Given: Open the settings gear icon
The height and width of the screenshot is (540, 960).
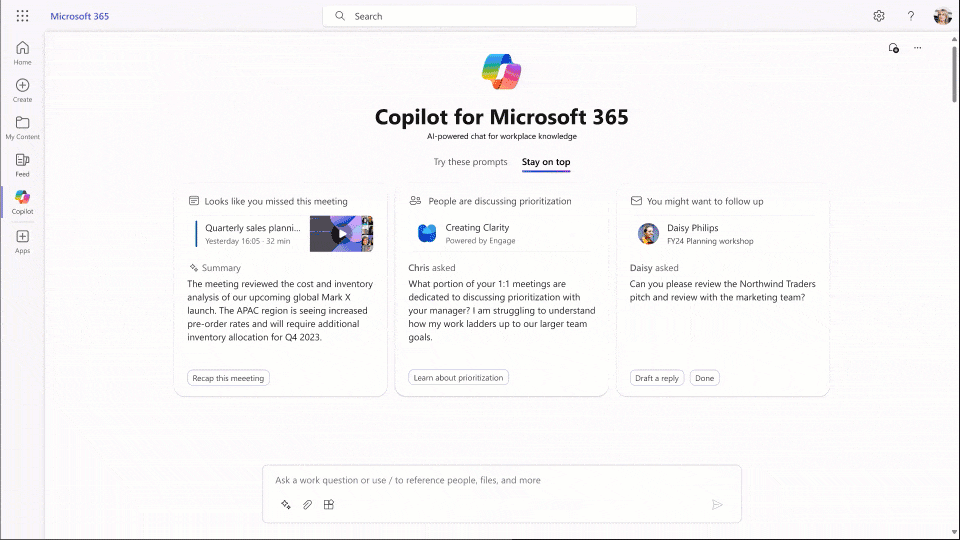Looking at the screenshot, I should [879, 16].
